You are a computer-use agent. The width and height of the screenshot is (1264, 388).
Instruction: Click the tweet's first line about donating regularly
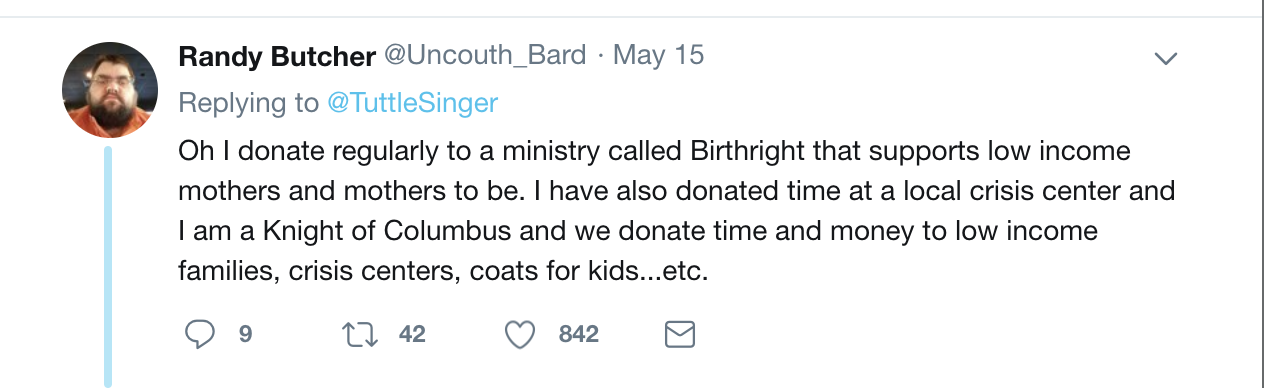(655, 152)
